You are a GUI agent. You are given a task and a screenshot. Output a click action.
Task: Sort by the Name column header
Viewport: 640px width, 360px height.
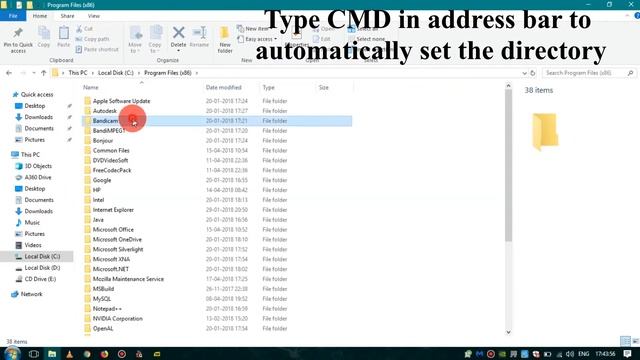click(91, 87)
